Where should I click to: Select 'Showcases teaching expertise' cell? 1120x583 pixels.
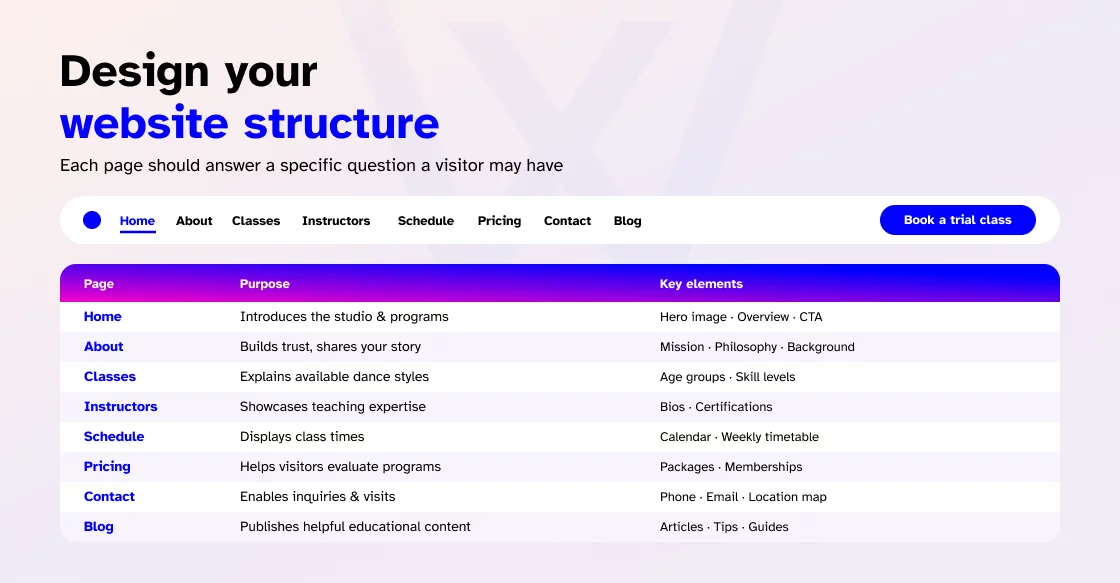(333, 407)
